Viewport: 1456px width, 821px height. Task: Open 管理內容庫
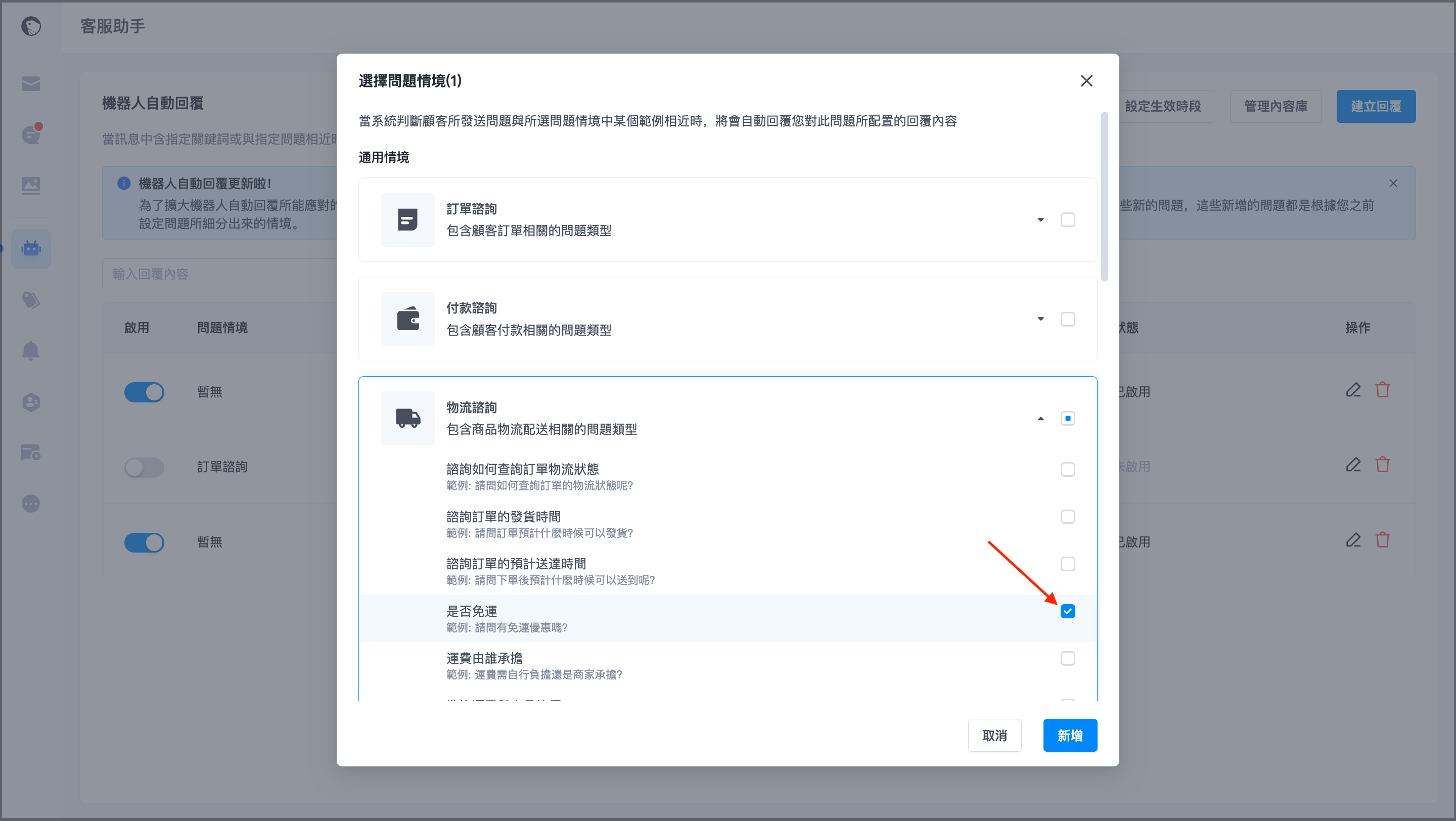click(1276, 106)
